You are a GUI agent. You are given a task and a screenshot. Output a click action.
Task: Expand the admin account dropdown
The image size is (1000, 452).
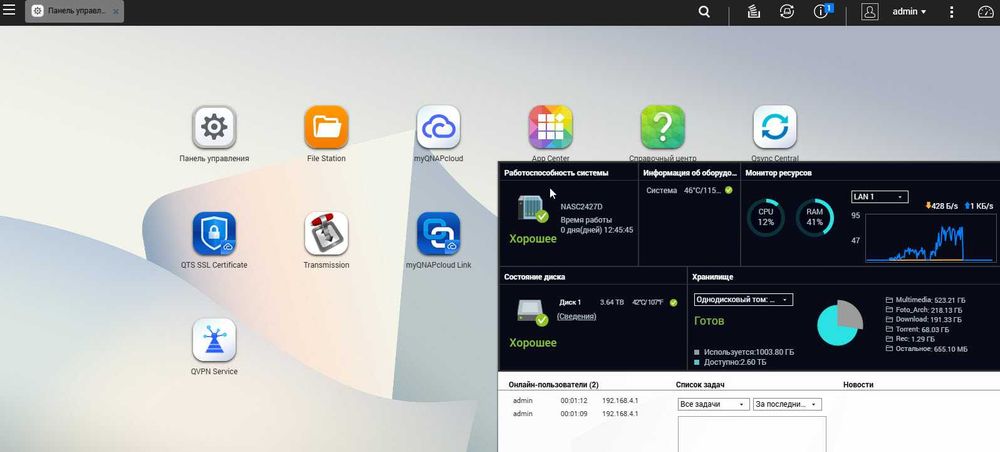[x=909, y=11]
